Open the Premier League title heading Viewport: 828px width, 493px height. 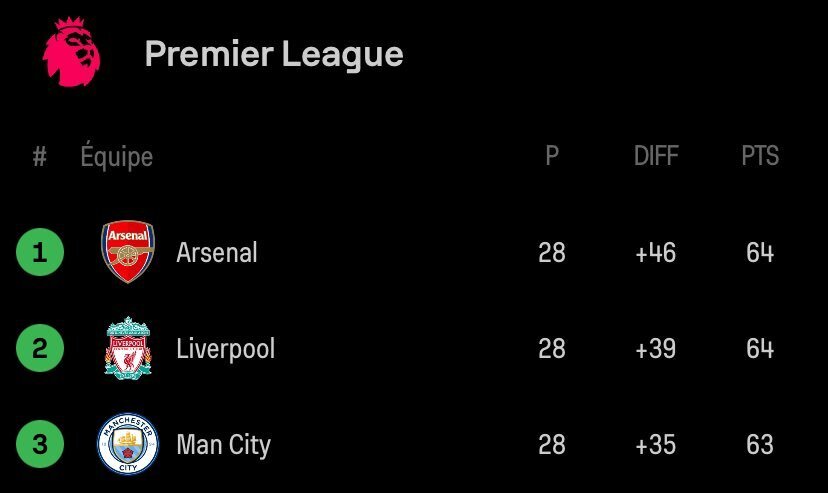[274, 54]
